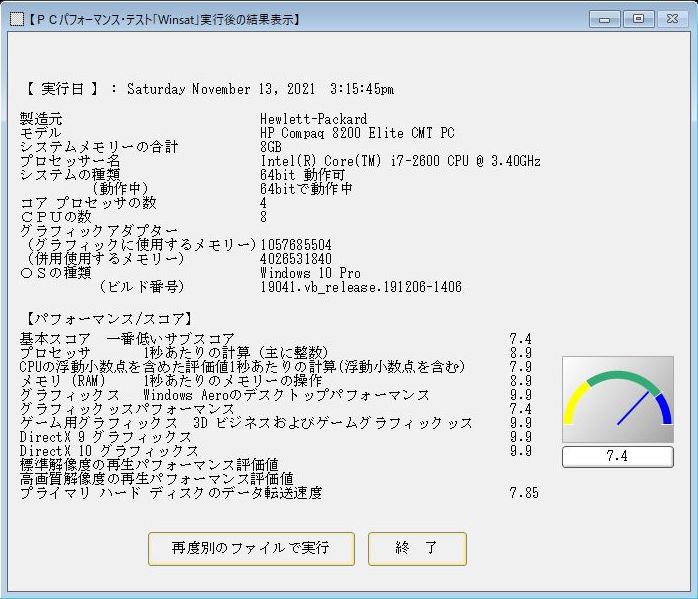Close the Winsat results window
The width and height of the screenshot is (698, 599).
(672, 19)
